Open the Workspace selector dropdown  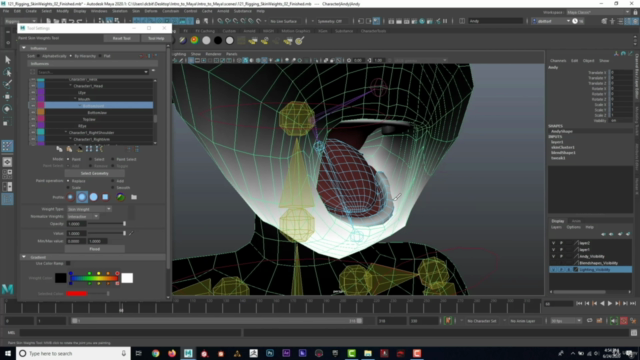click(598, 12)
